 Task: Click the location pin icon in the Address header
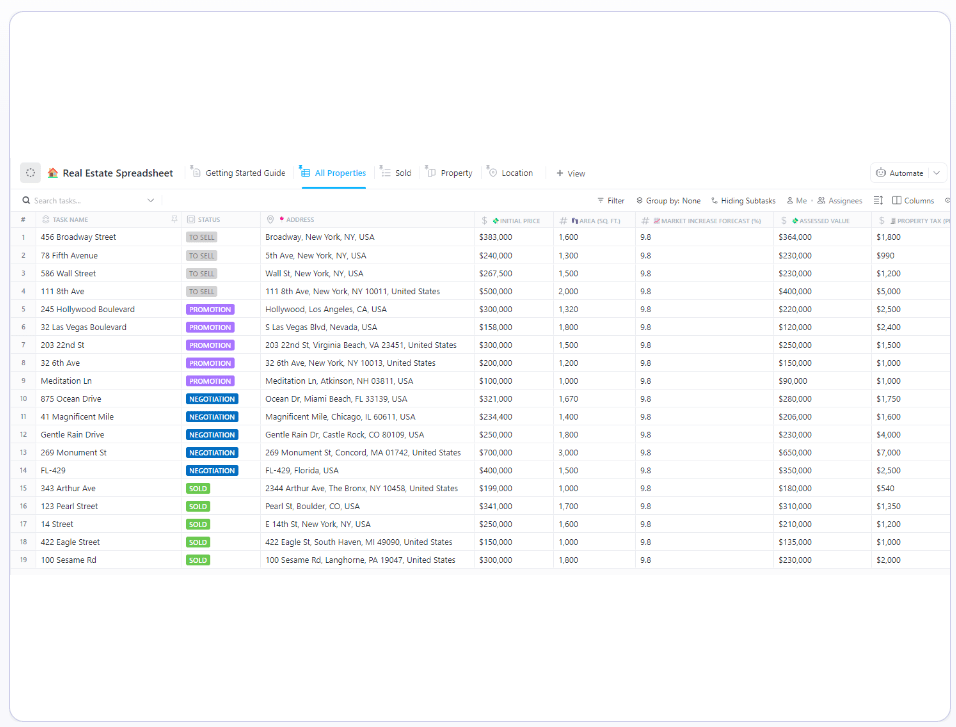(270, 219)
